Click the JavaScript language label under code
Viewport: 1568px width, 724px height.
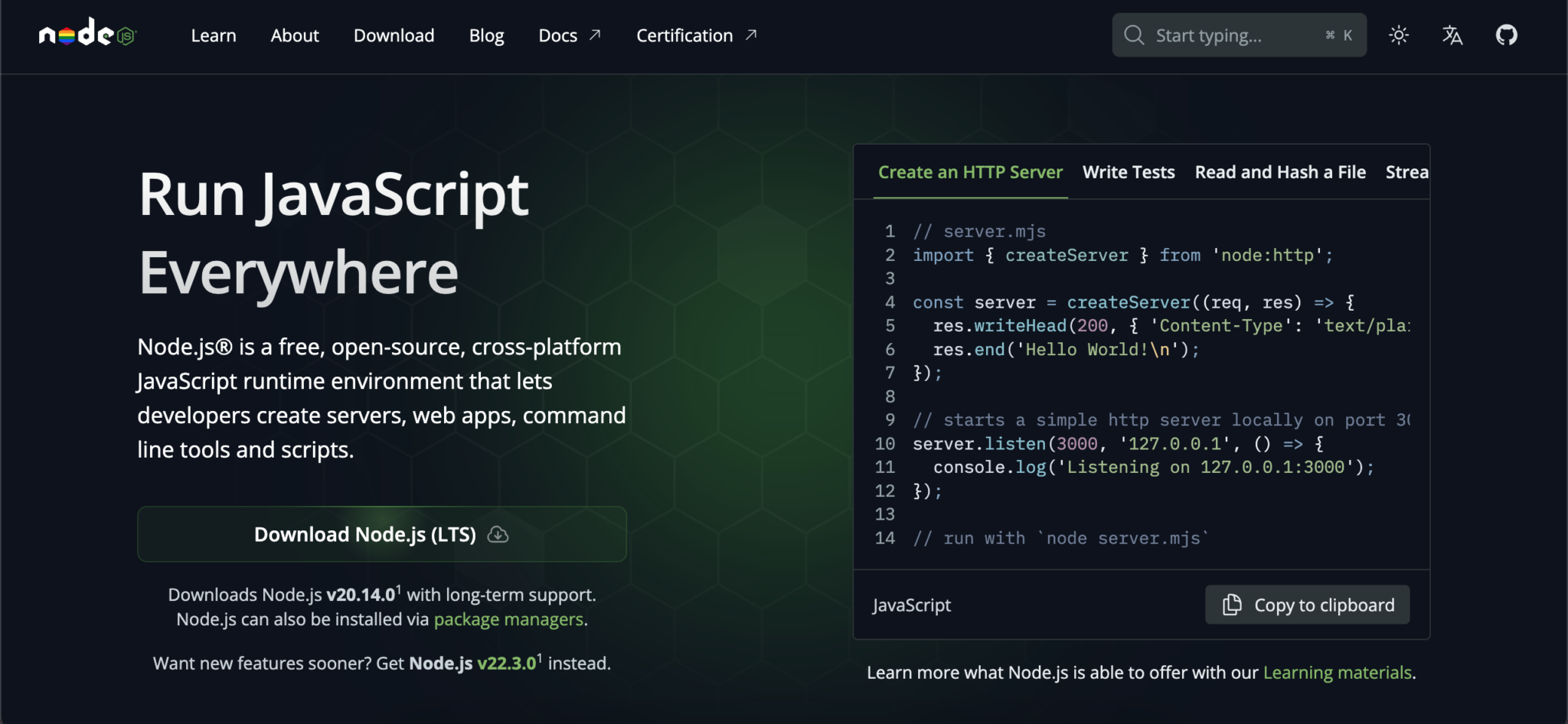(x=911, y=605)
